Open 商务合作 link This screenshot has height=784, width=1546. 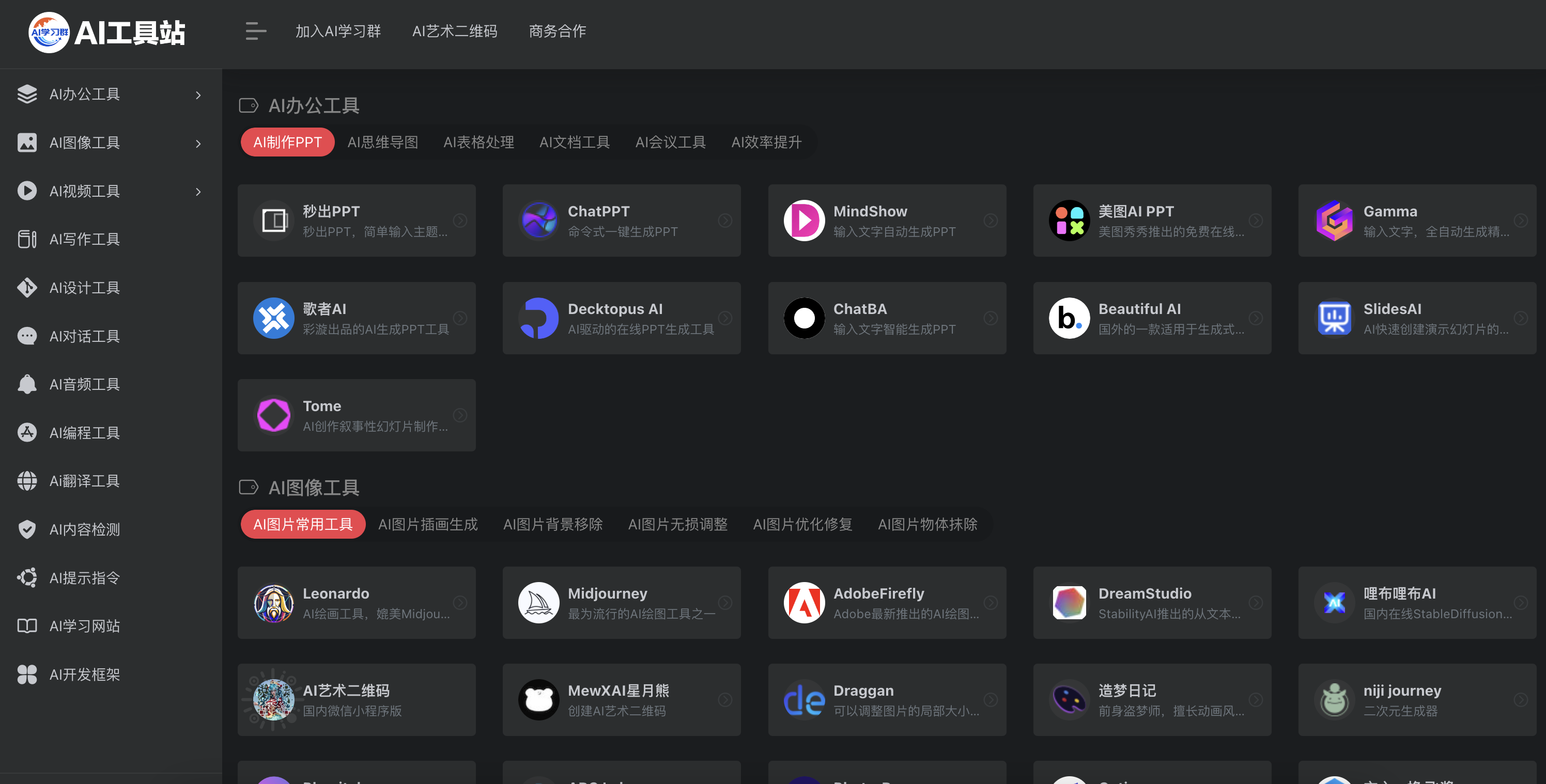[557, 31]
